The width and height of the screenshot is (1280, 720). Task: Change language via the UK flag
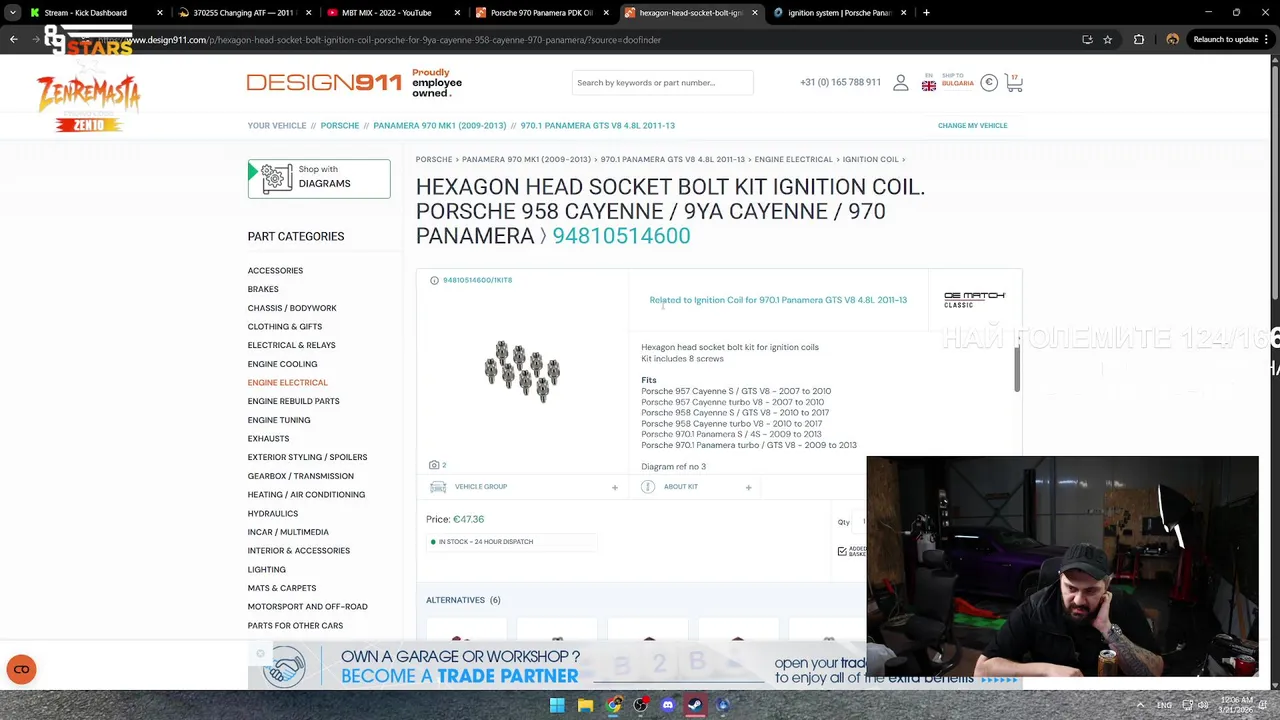(929, 86)
